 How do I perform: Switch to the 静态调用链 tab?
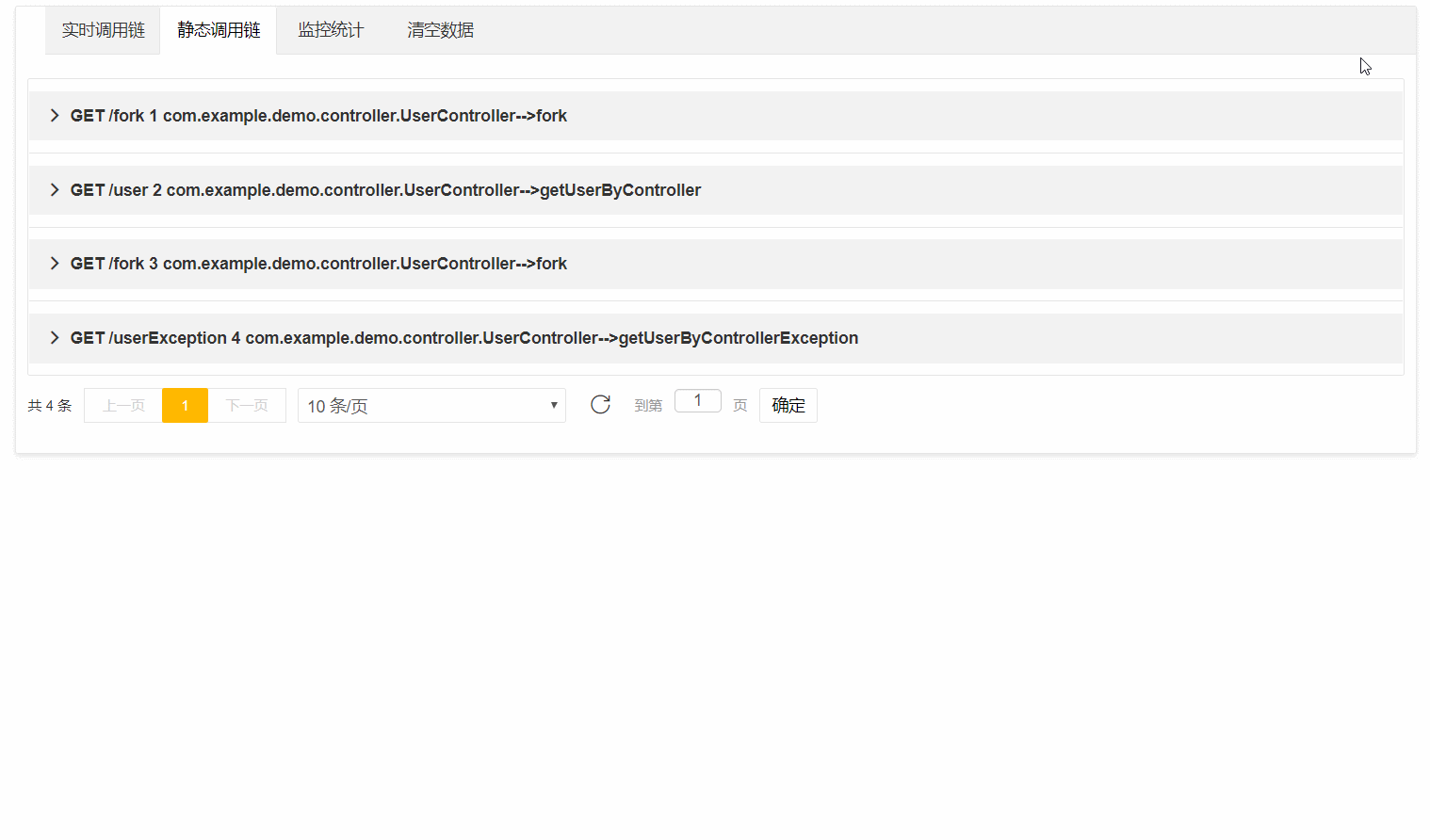point(218,29)
